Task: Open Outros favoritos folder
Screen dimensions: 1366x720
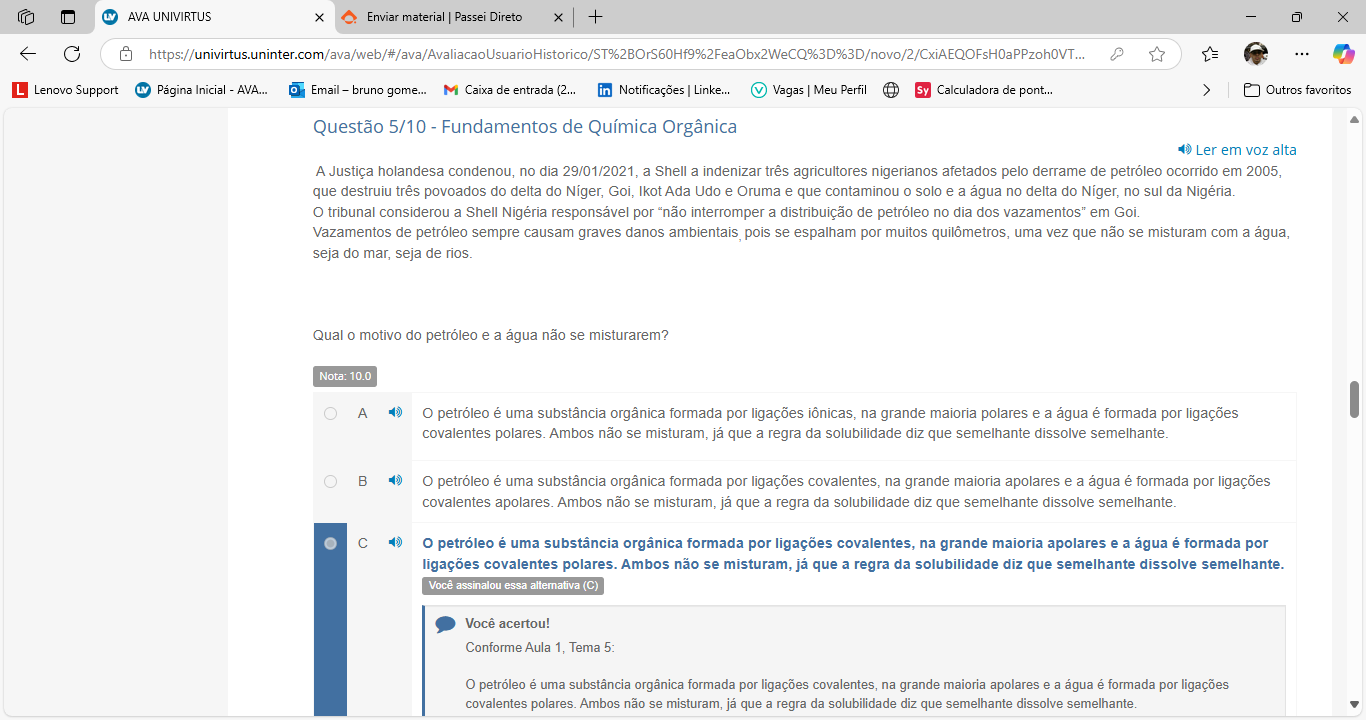Action: [1297, 90]
